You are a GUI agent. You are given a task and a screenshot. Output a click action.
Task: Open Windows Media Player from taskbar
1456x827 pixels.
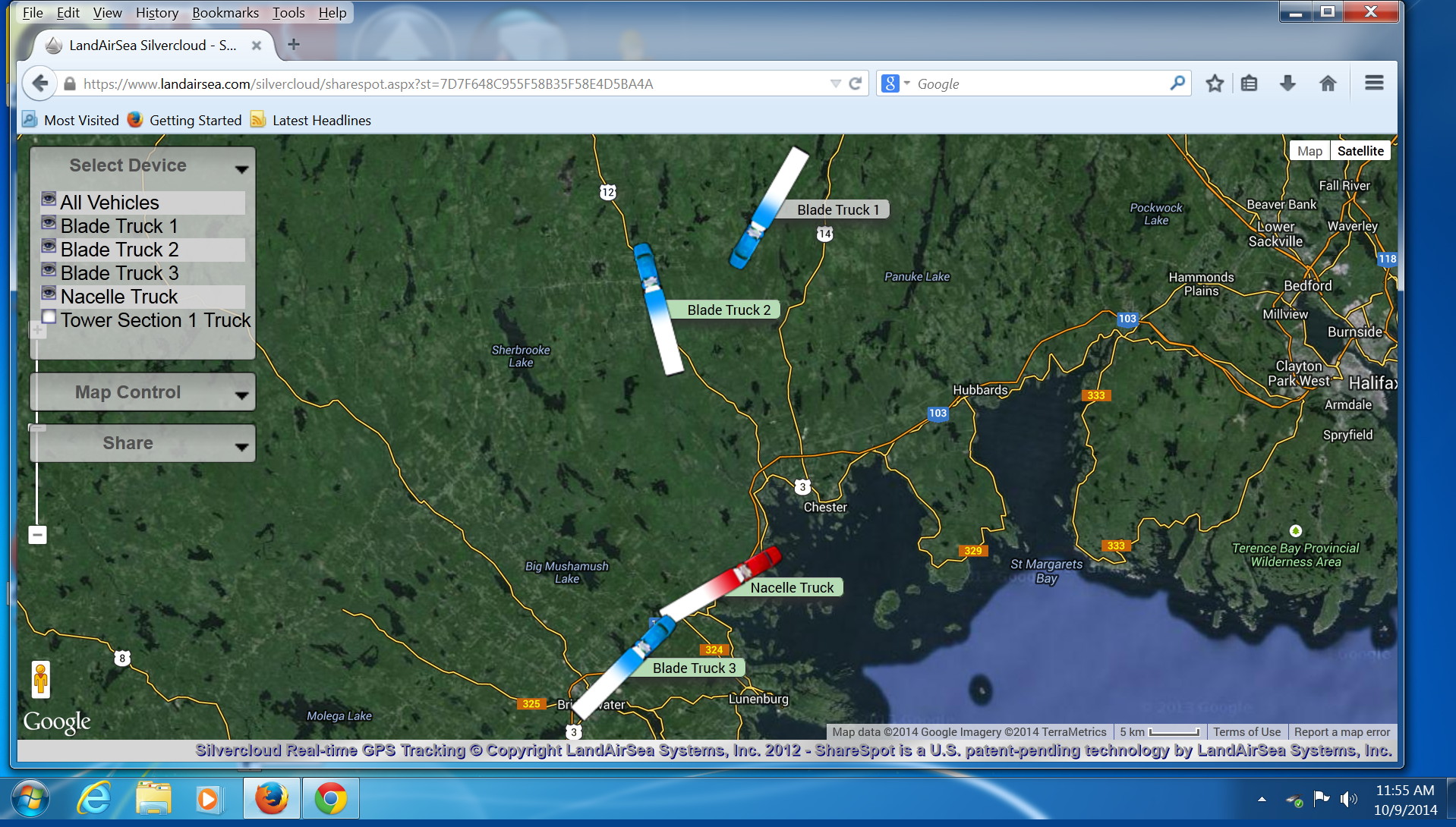[208, 799]
